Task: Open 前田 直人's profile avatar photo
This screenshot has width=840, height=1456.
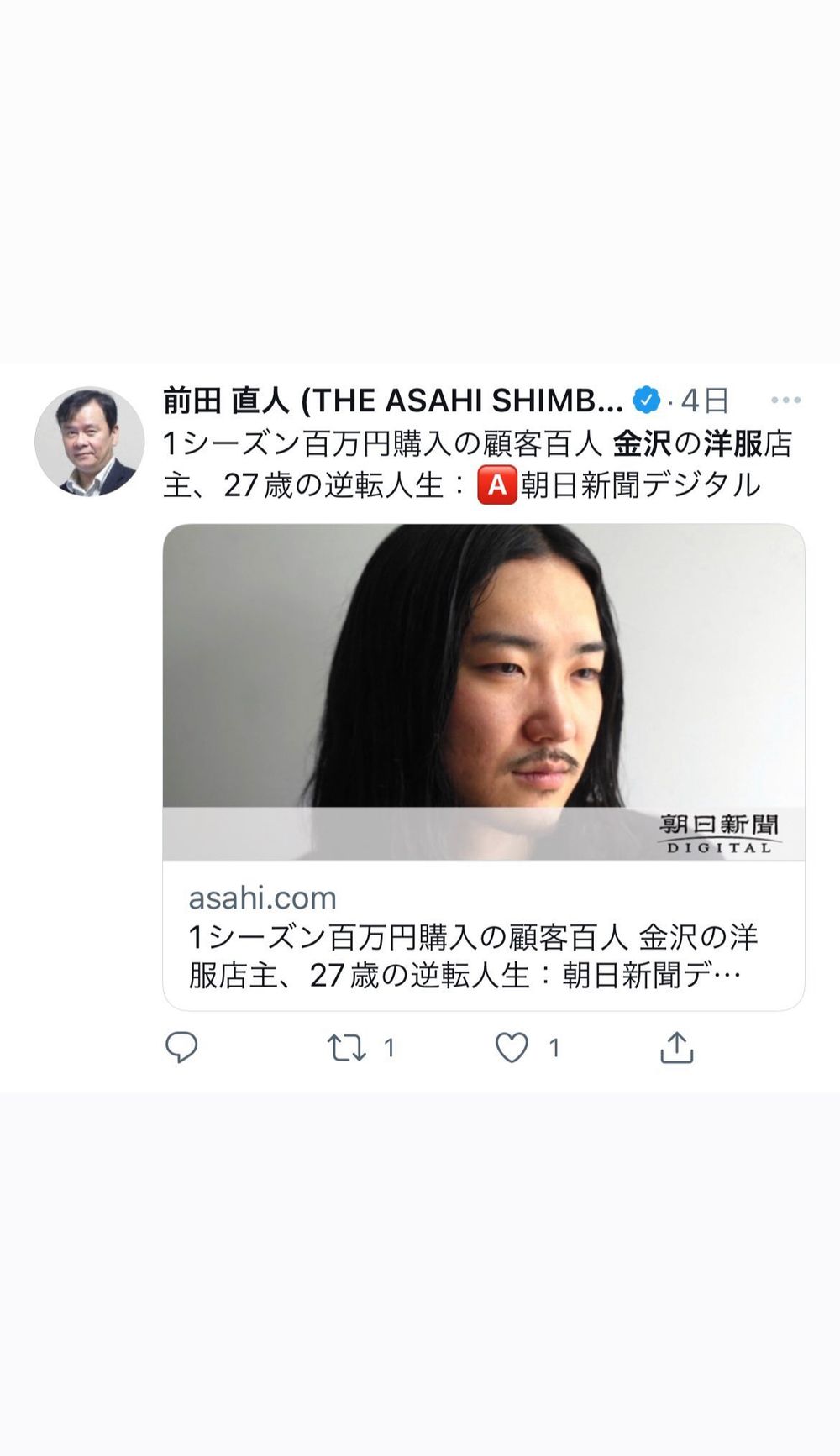Action: 89,442
